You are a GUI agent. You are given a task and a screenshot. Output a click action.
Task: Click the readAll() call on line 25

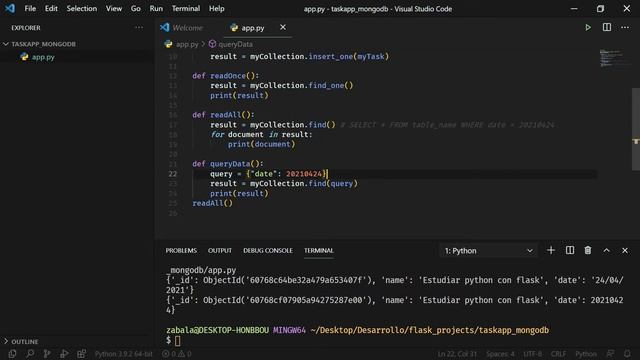212,203
